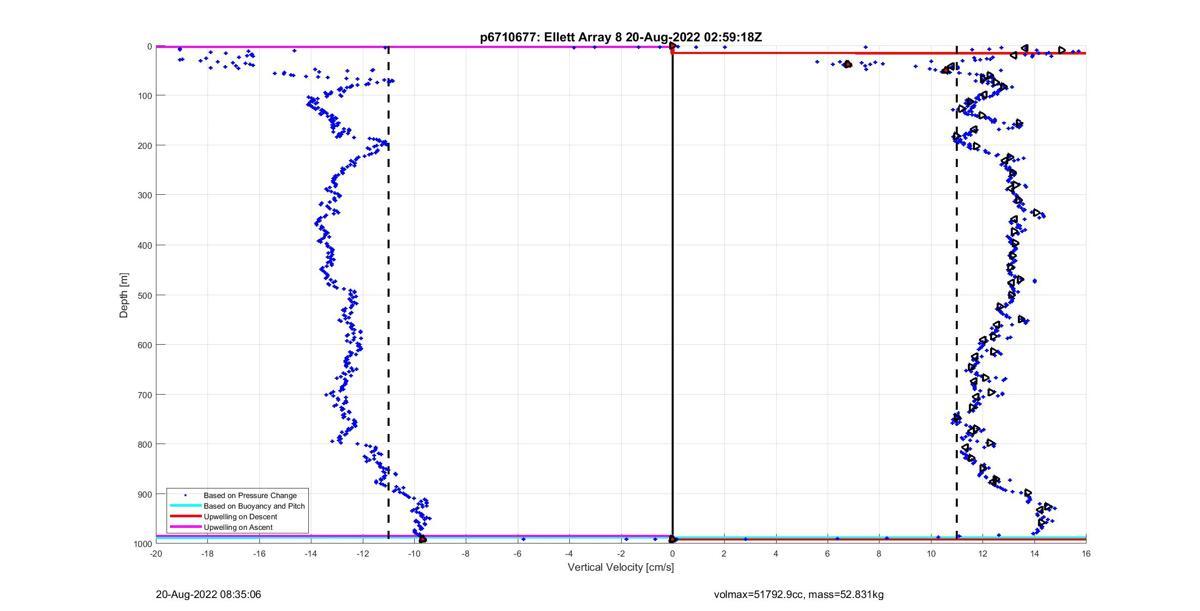The height and width of the screenshot is (611, 1200).
Task: Click x-axis tick label '-2'
Action: click(x=621, y=553)
